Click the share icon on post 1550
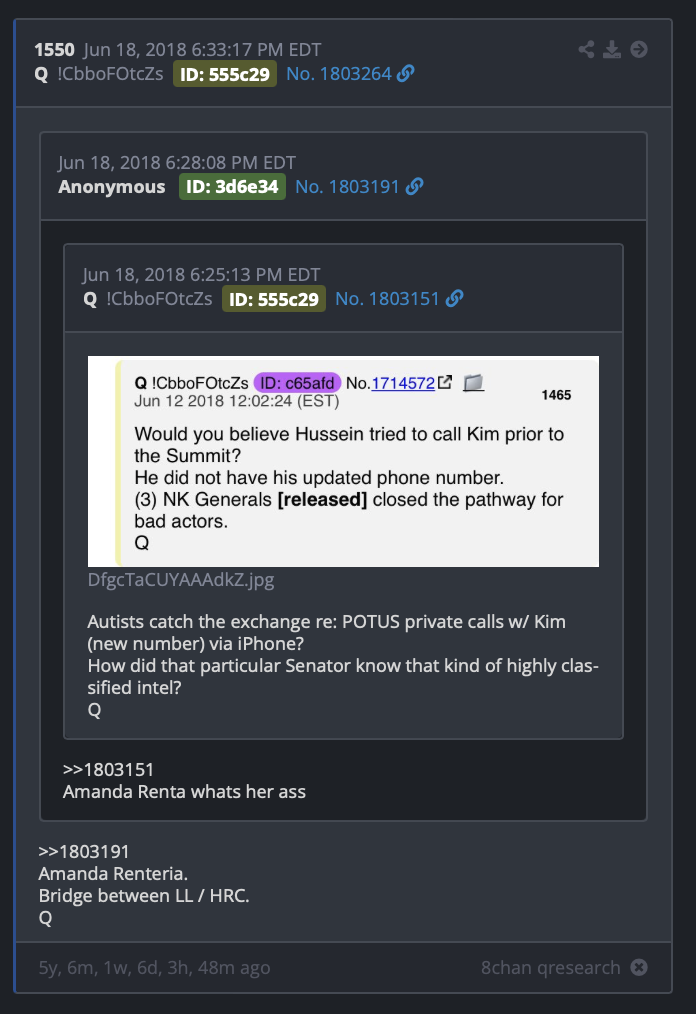This screenshot has width=696, height=1014. (x=587, y=50)
